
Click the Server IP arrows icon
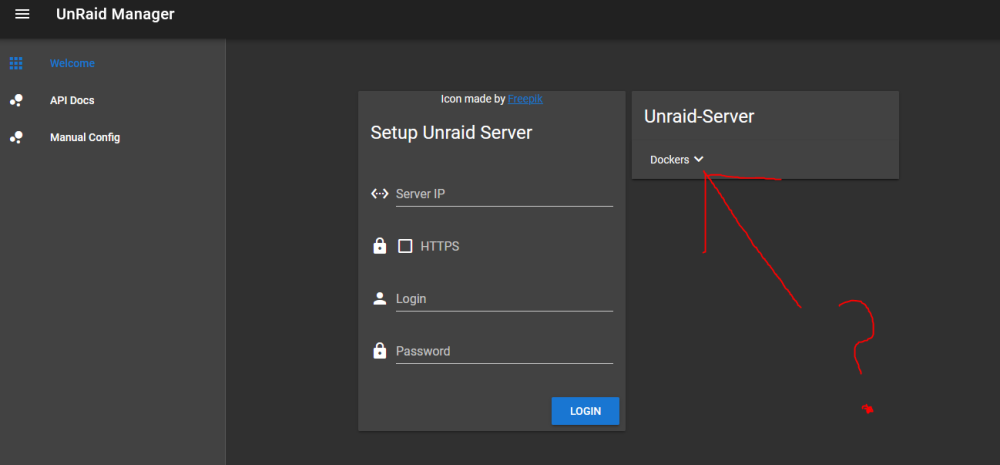point(379,194)
